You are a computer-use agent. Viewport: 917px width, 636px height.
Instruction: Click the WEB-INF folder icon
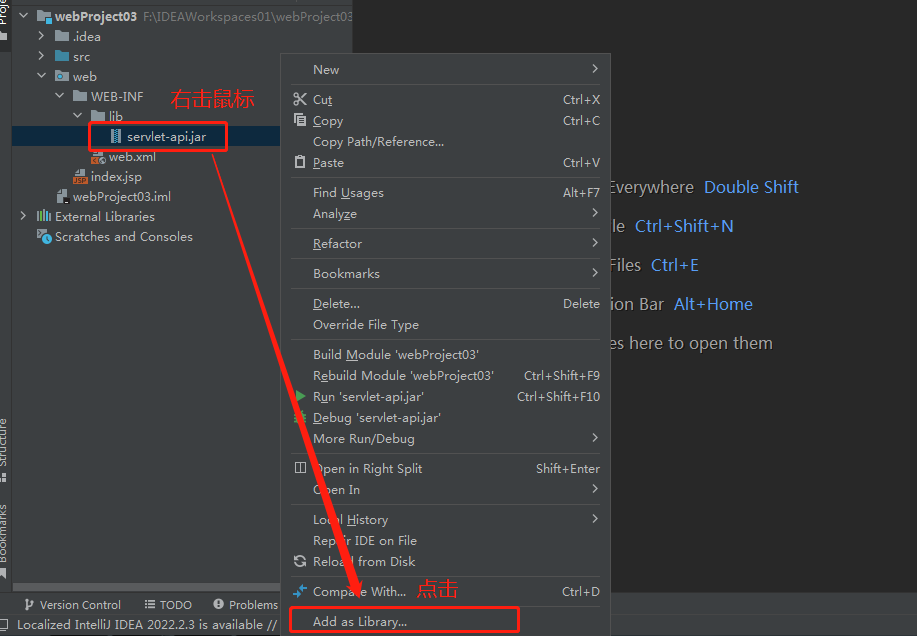(80, 96)
